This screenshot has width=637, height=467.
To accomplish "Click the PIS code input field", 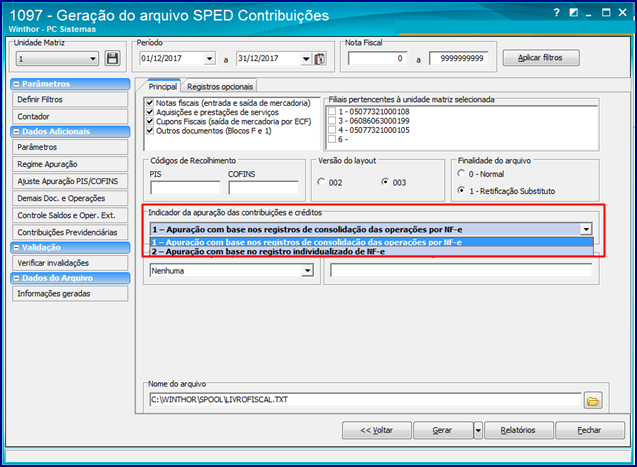I will 185,188.
